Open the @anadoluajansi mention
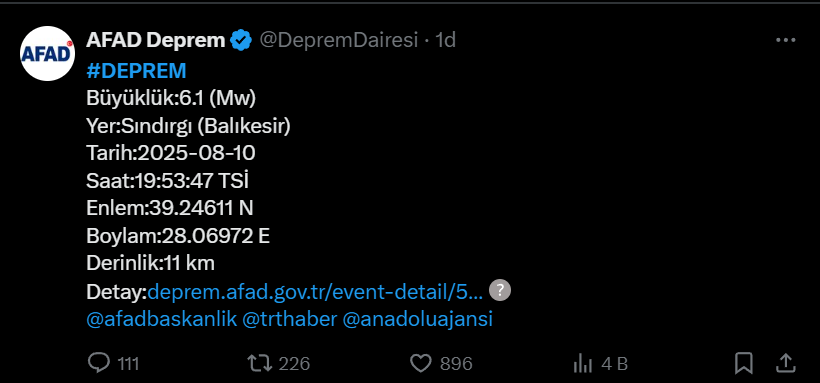Viewport: 820px width, 383px height. [x=417, y=319]
